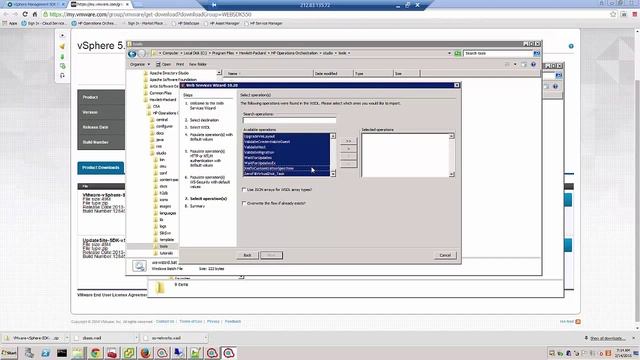This screenshot has width=640, height=360.
Task: Available operations list scroll down arrow
Action: pos(333,174)
